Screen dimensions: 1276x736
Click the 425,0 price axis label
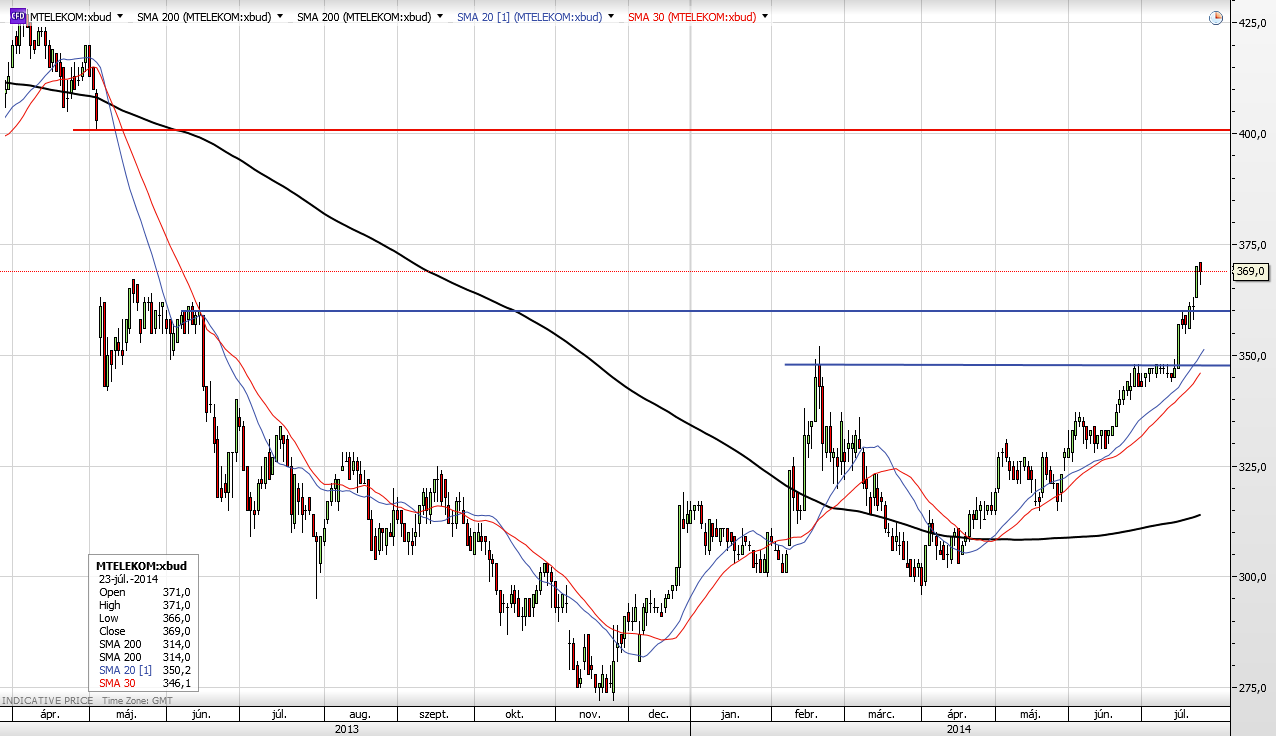[1253, 22]
